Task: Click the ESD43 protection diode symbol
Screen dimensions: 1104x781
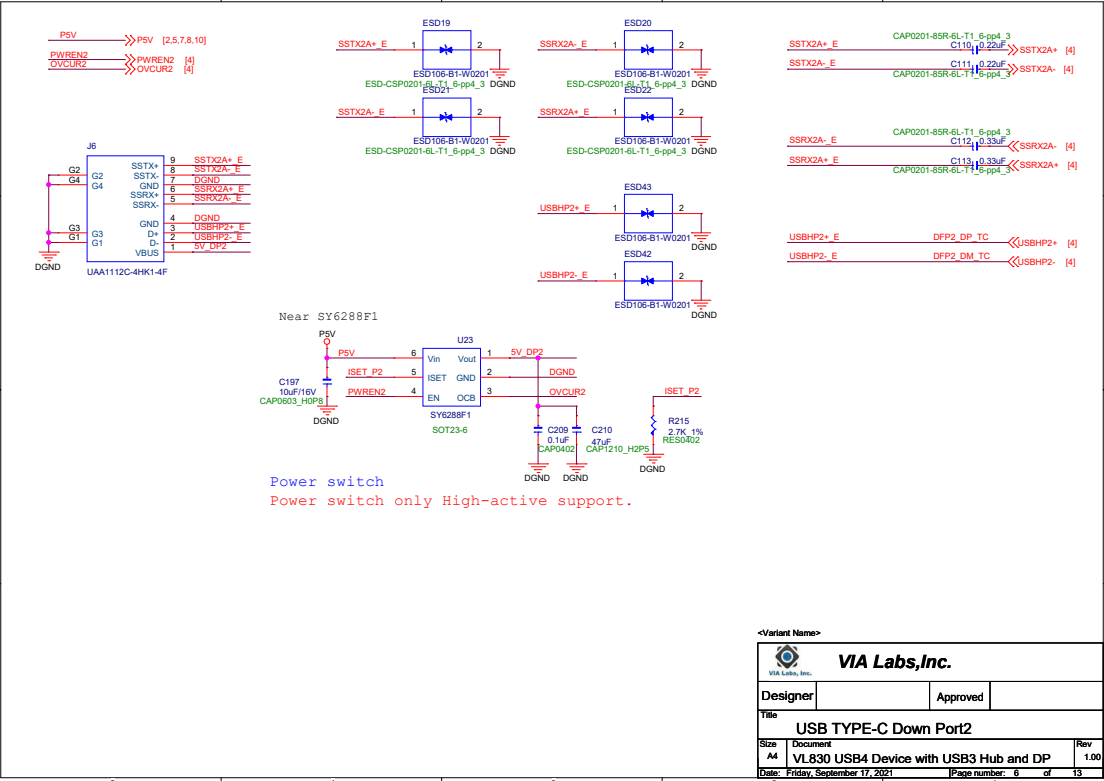Action: pos(648,213)
